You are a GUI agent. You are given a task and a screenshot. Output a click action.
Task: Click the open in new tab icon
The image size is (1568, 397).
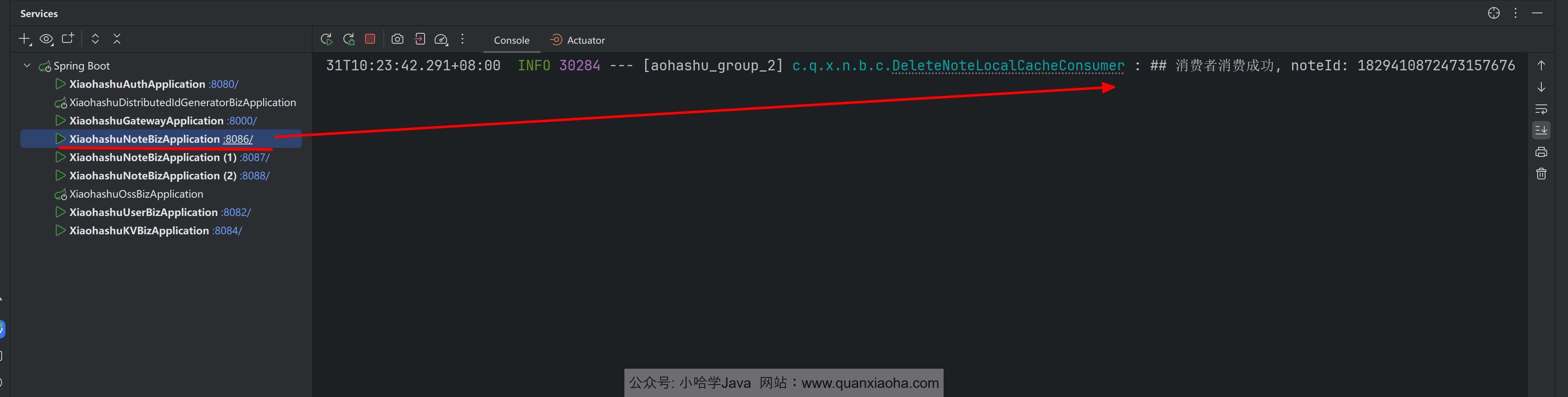pyautogui.click(x=67, y=39)
